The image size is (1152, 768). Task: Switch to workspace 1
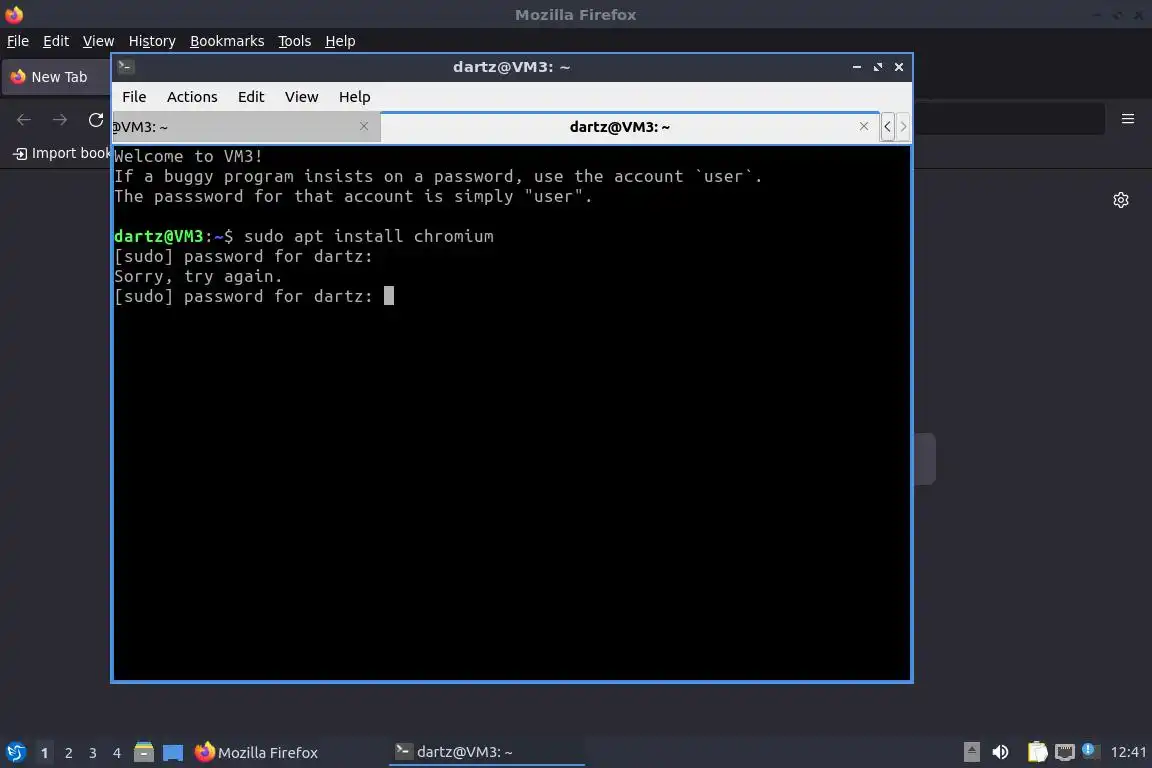pos(44,753)
